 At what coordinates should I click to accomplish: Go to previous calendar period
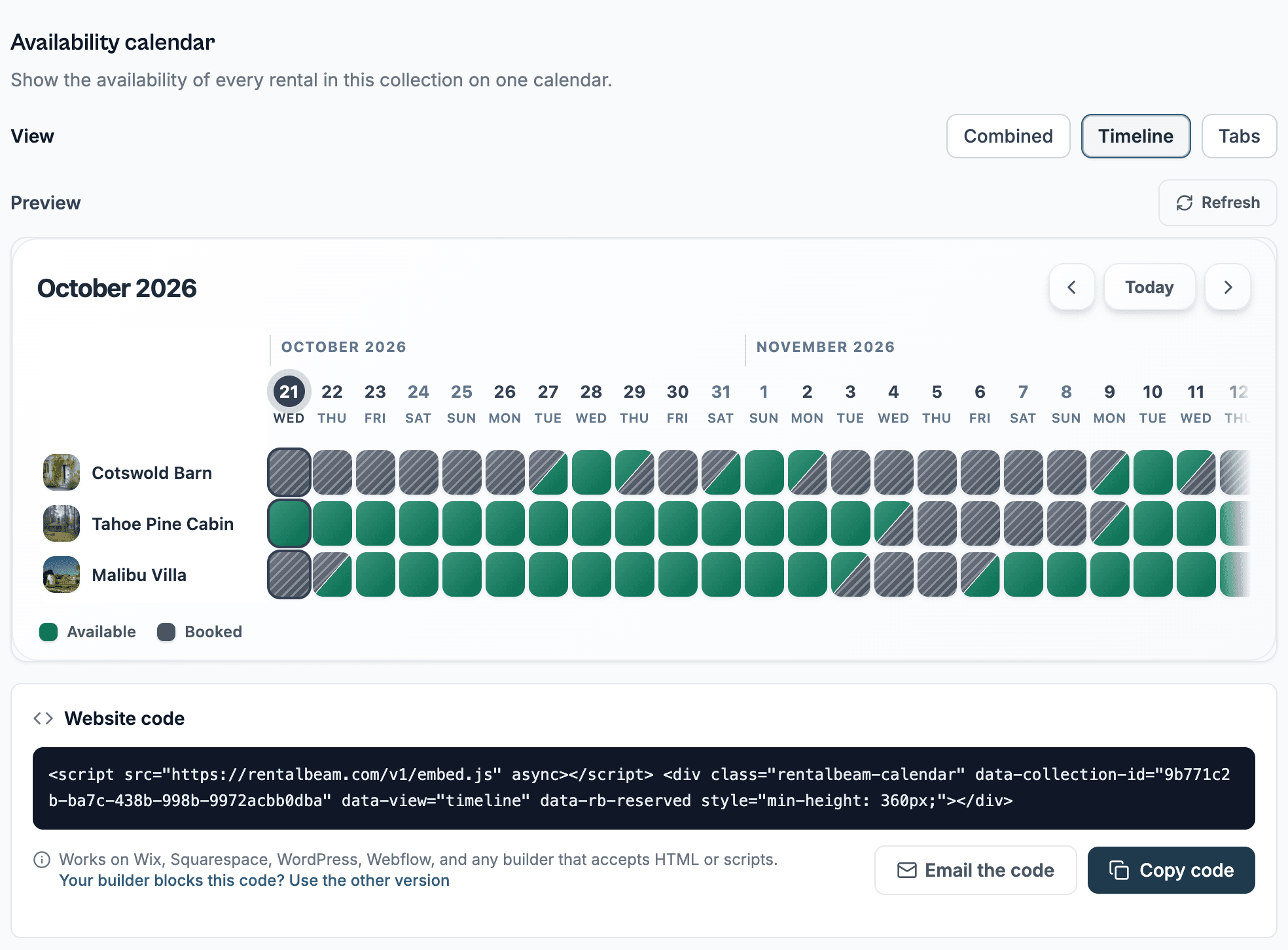point(1071,287)
